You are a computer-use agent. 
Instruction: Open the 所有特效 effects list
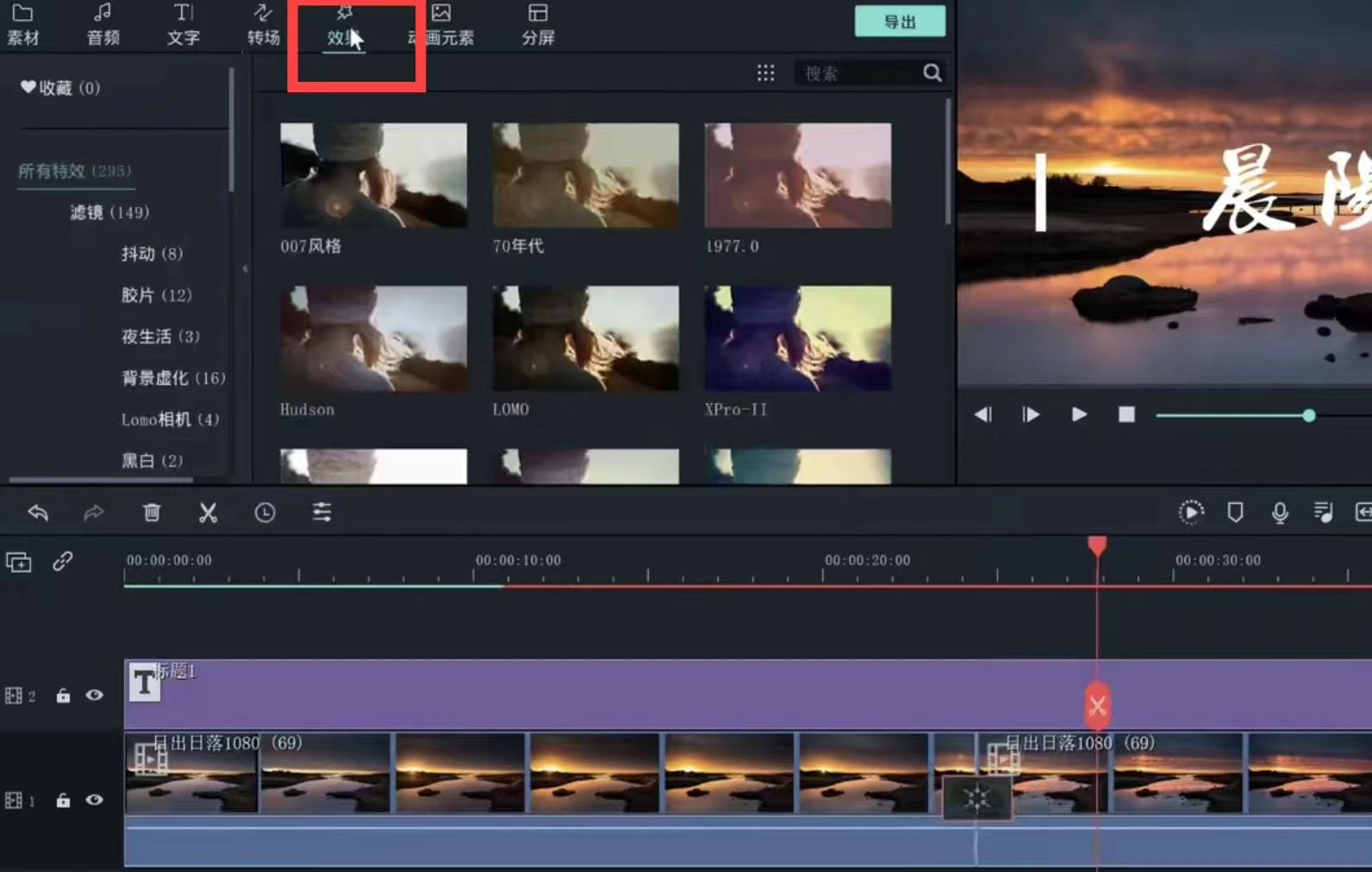(x=74, y=171)
